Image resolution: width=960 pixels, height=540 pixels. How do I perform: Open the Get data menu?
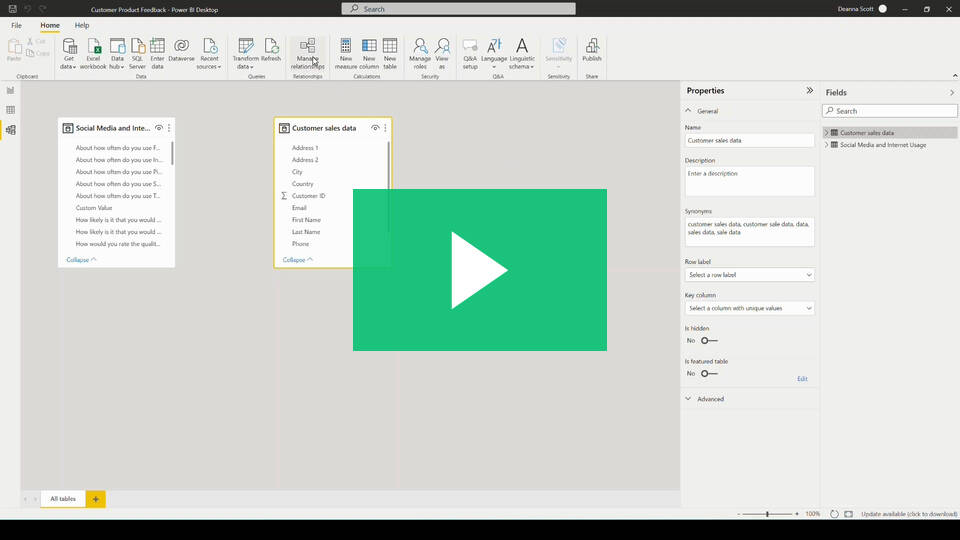69,54
